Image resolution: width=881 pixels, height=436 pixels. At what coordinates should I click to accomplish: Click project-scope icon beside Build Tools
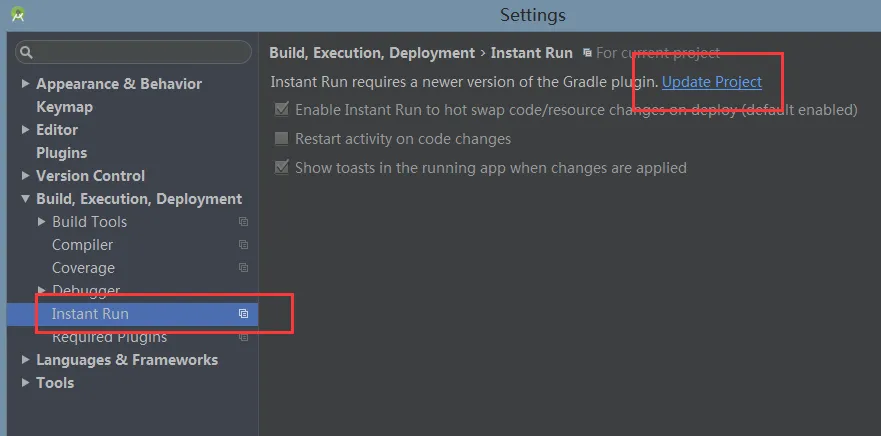coord(243,222)
